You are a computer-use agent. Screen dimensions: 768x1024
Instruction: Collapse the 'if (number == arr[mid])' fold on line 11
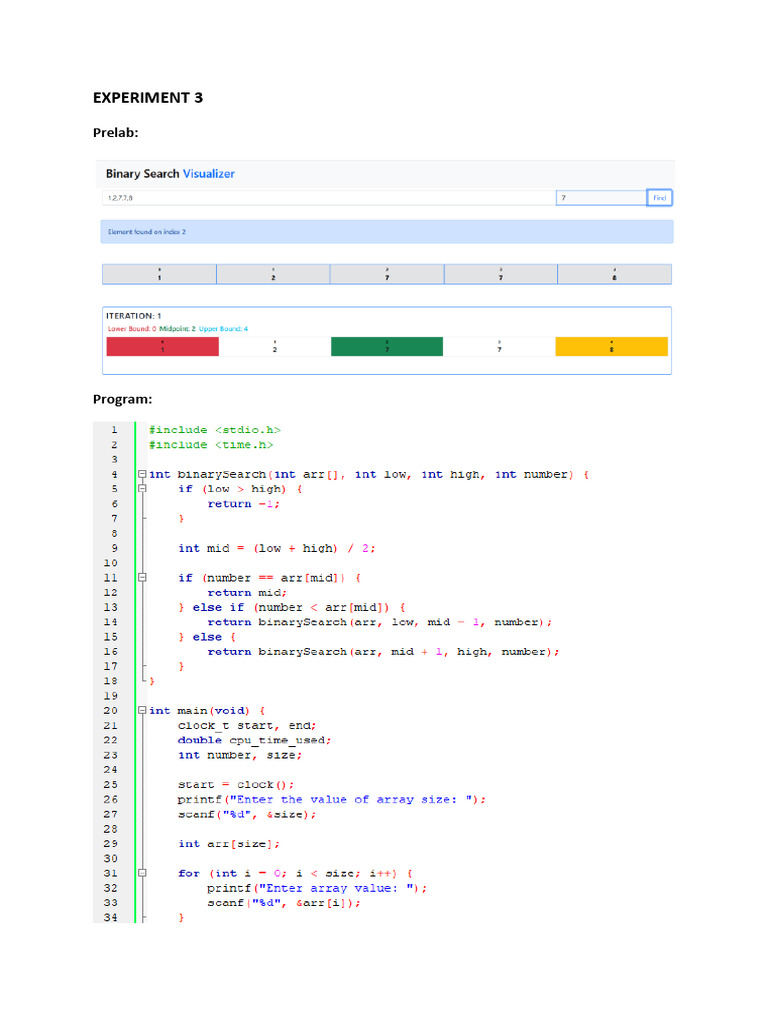pos(142,578)
